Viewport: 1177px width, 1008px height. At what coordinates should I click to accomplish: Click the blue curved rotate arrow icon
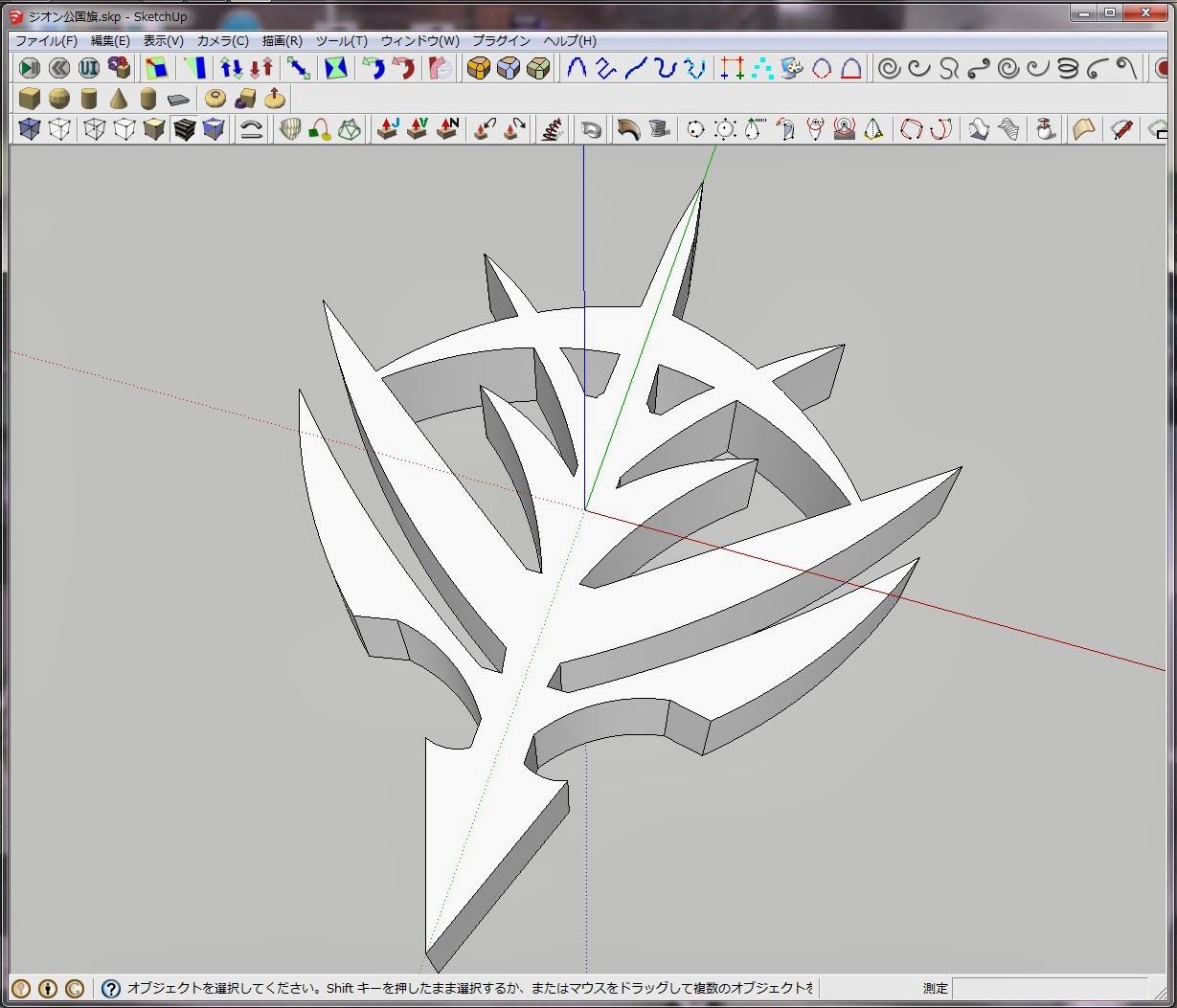pos(373,68)
